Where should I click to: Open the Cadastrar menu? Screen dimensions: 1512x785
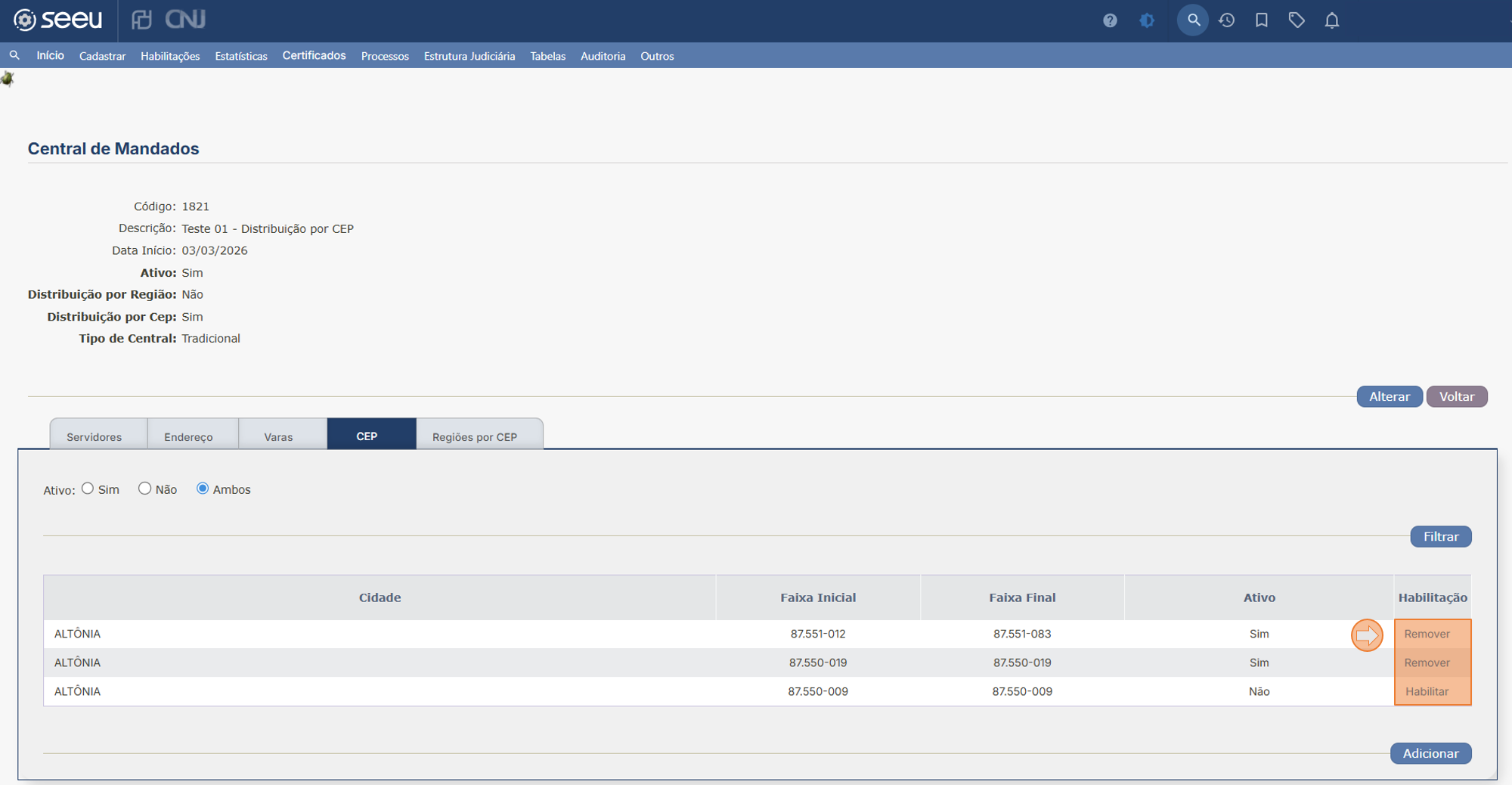(x=102, y=56)
